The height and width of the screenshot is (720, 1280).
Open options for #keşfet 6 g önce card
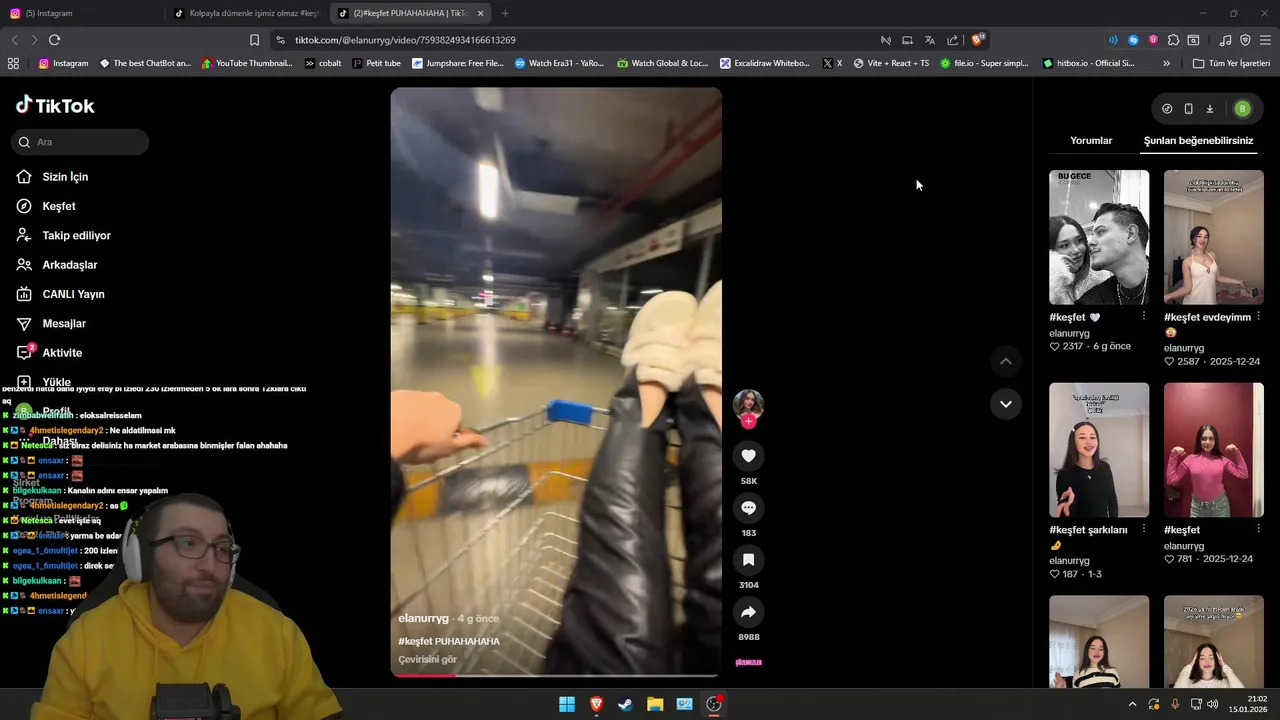point(1144,316)
